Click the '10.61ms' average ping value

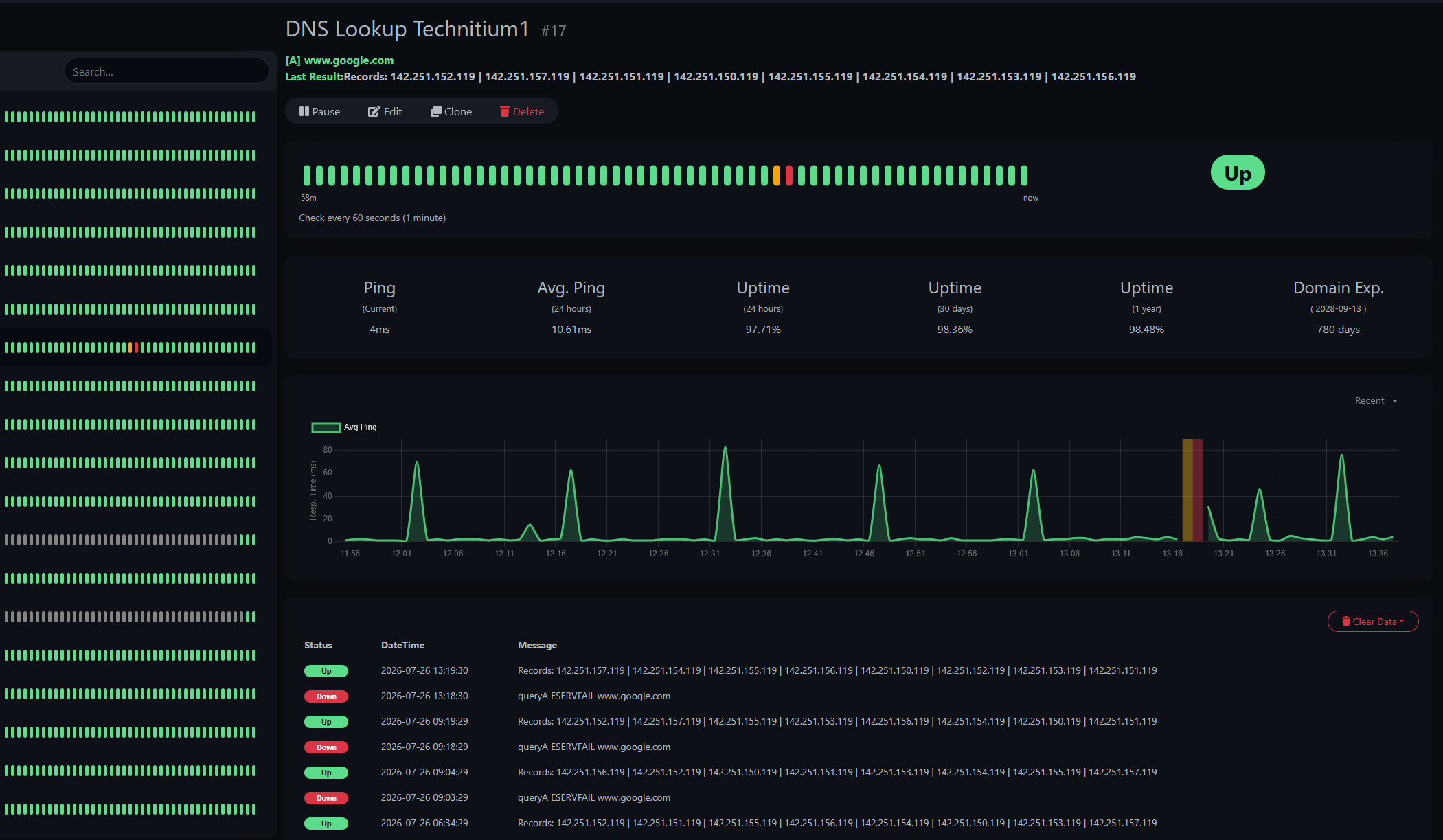(x=571, y=330)
